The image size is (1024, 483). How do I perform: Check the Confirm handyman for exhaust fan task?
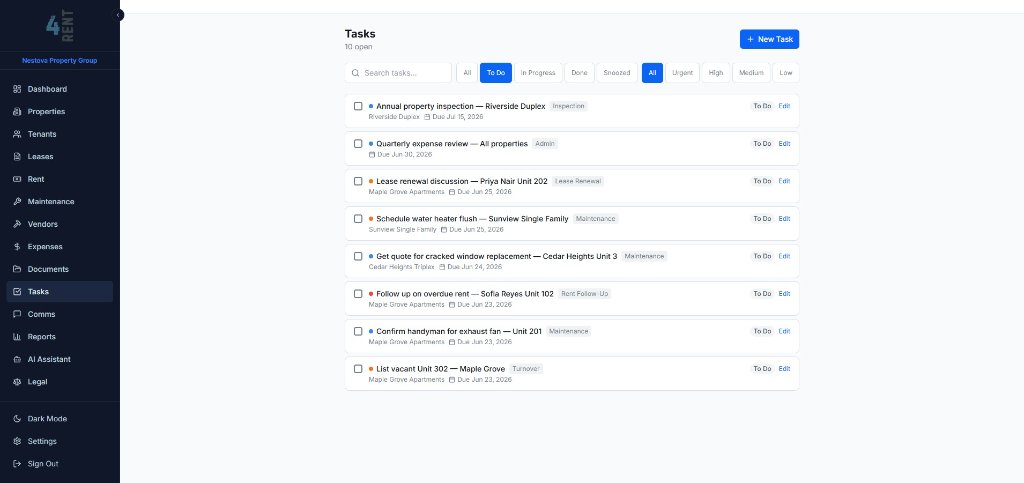point(358,332)
